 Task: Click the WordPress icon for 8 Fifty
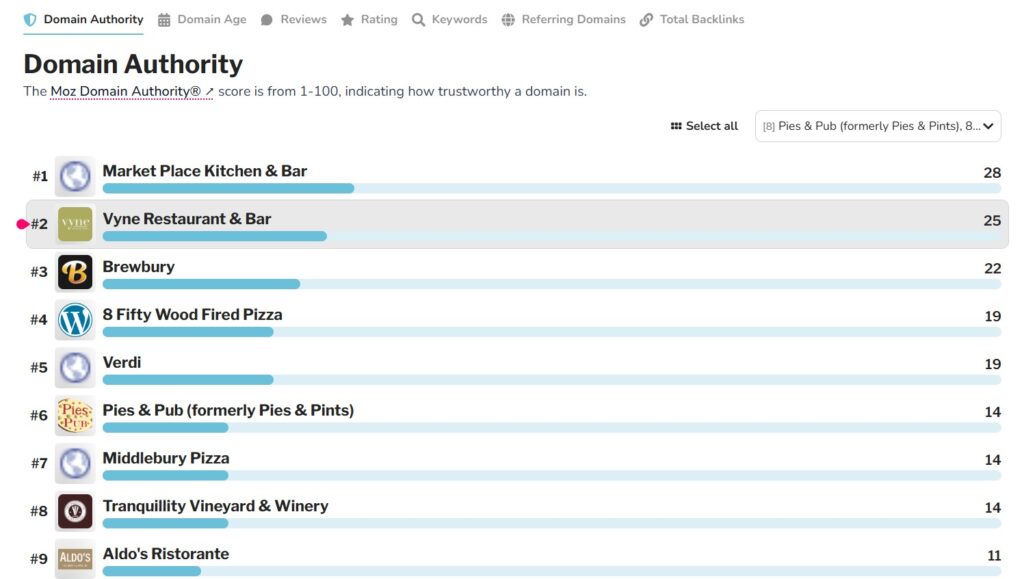pos(75,320)
